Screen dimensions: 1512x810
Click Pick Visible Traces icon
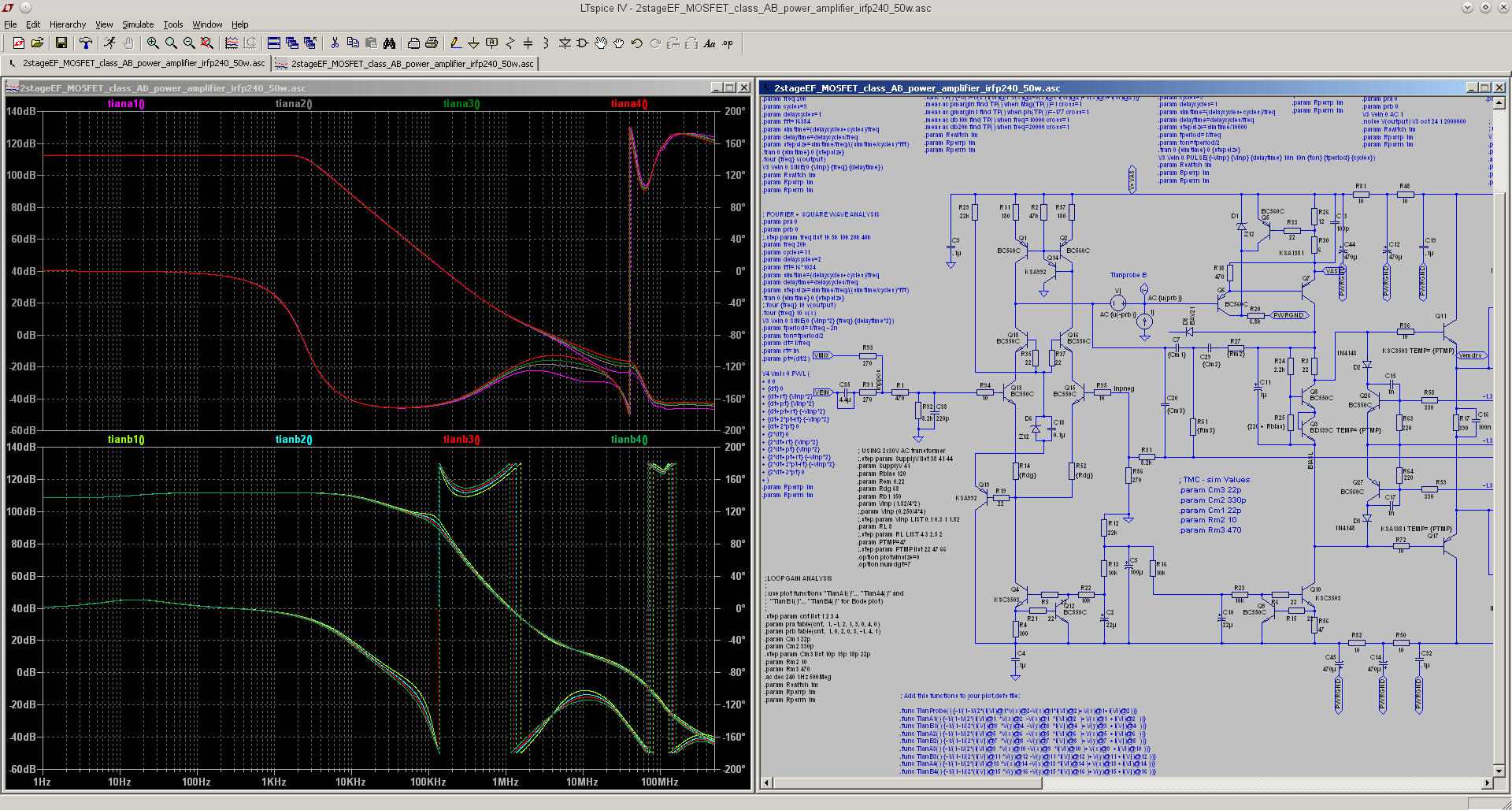point(250,43)
